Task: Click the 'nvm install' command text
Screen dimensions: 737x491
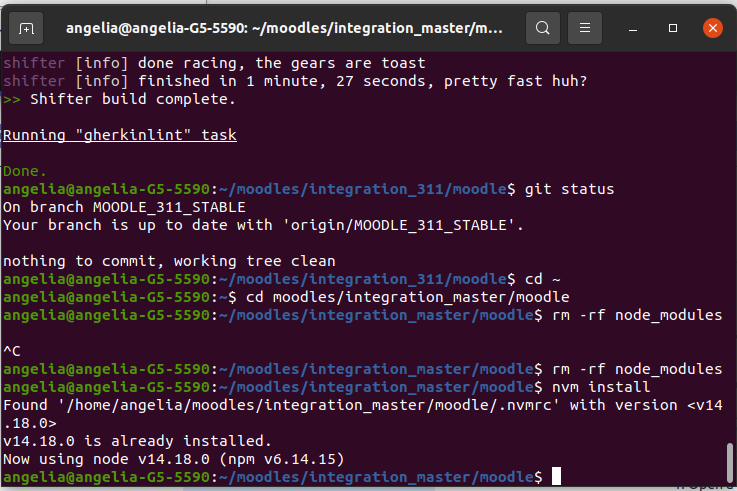Action: pos(601,387)
